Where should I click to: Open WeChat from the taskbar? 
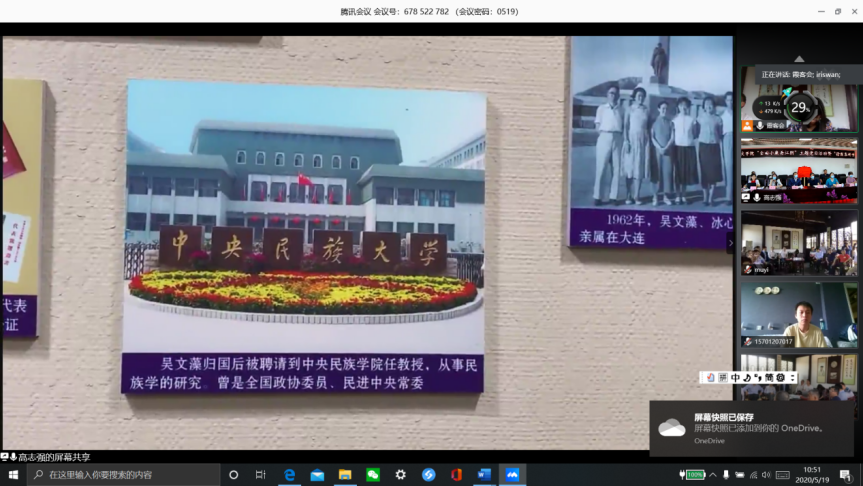[373, 475]
